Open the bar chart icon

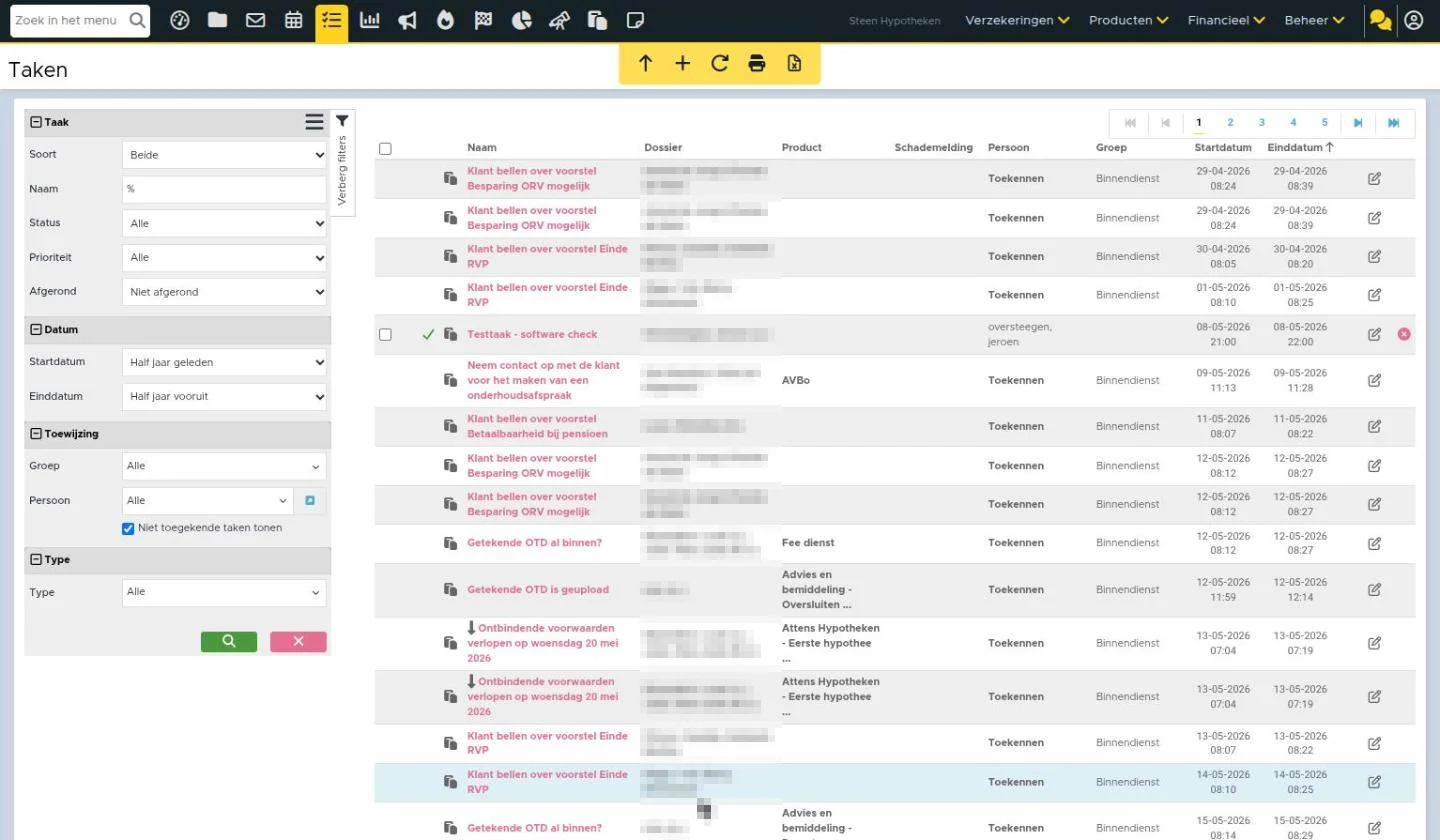pyautogui.click(x=370, y=20)
